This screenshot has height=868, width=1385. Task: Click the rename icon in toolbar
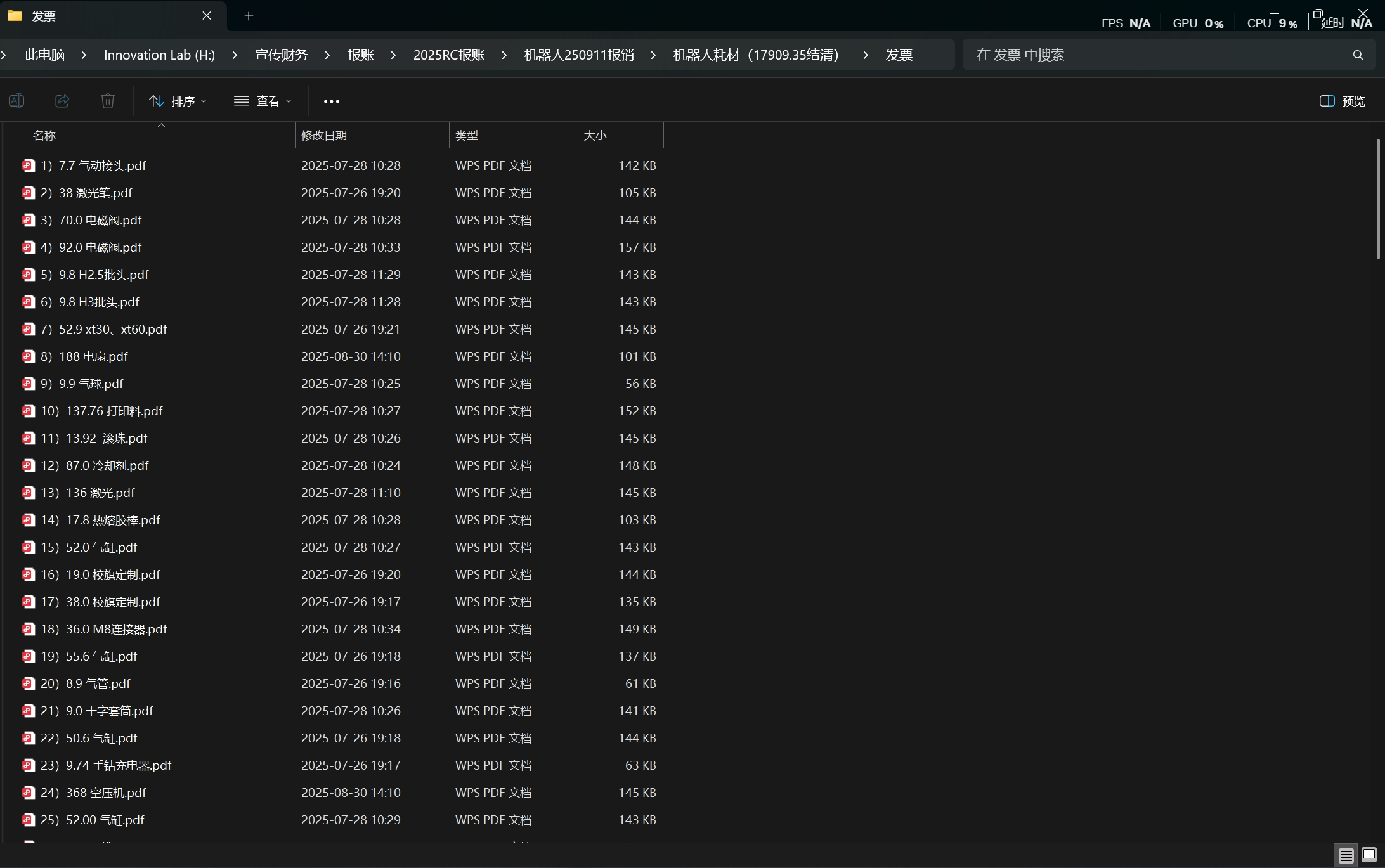[x=16, y=101]
